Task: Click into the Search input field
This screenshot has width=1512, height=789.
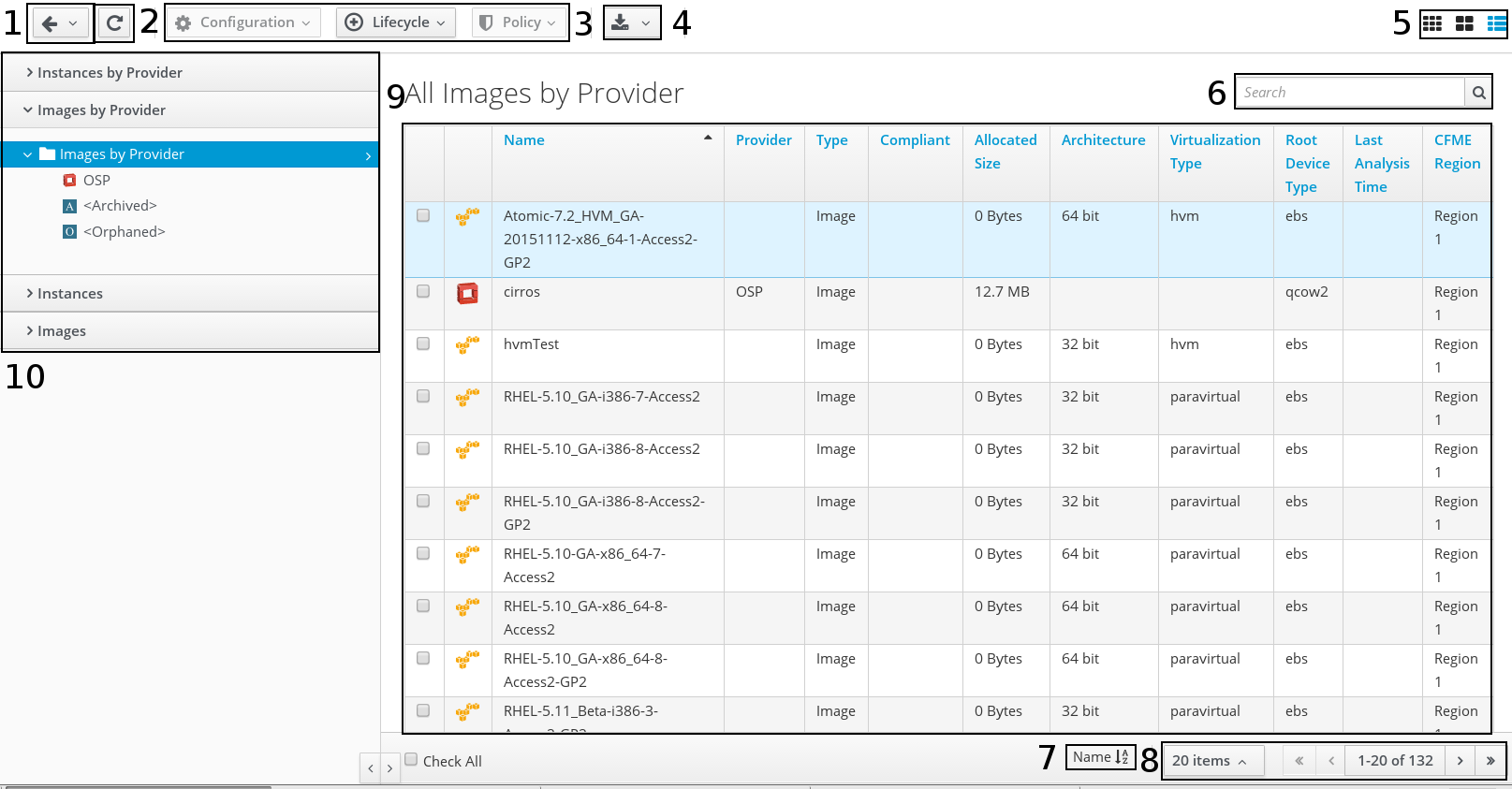Action: tap(1349, 93)
